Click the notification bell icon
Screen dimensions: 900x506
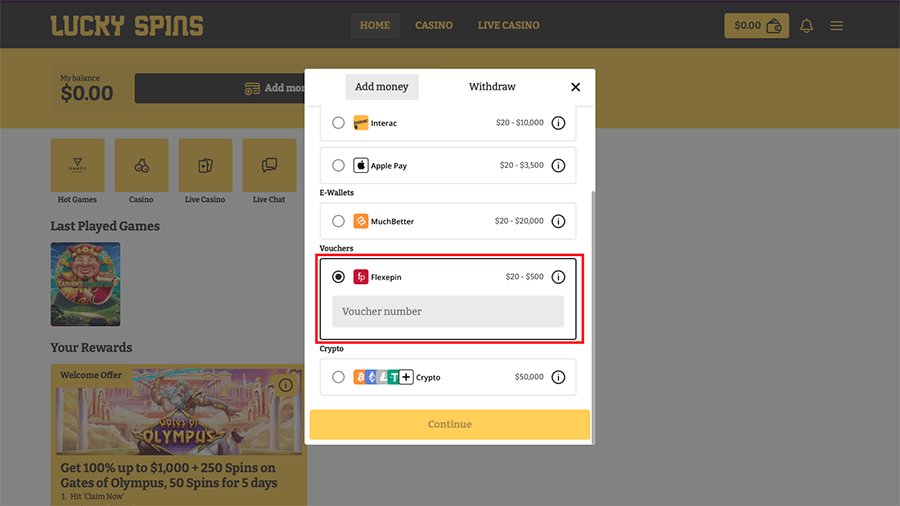tap(806, 26)
